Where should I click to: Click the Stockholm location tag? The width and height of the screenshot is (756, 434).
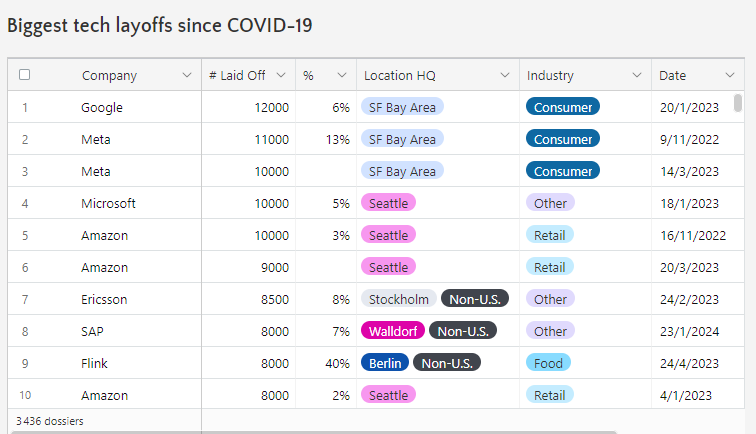399,299
